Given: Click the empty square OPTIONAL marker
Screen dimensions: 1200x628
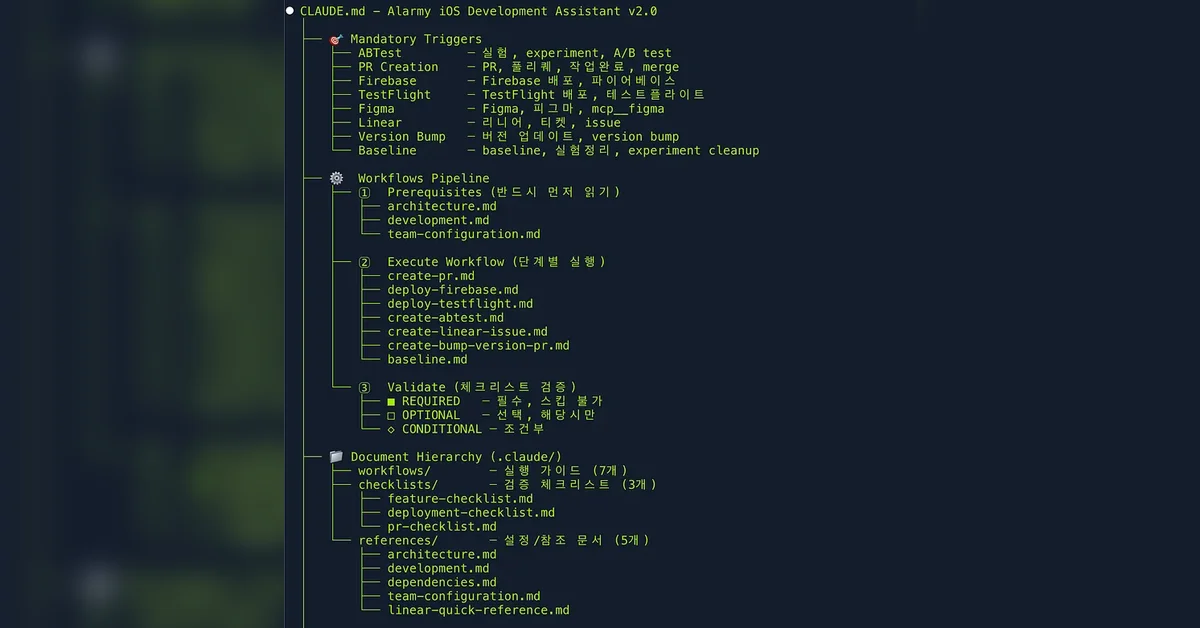Looking at the screenshot, I should [x=392, y=415].
